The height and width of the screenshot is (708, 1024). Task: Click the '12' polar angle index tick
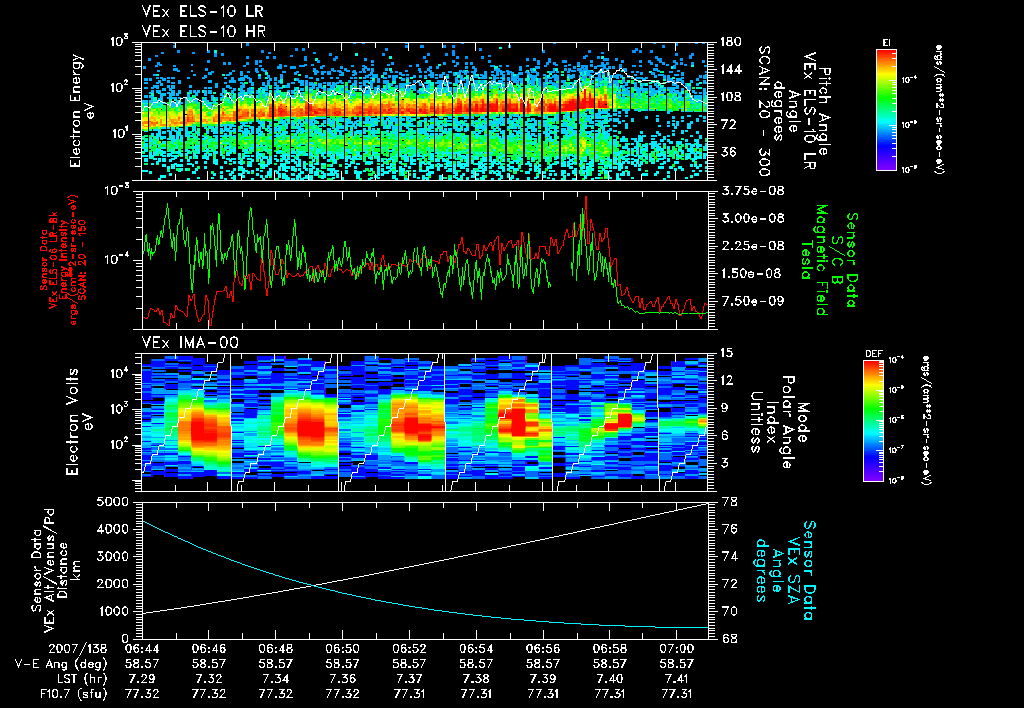point(726,380)
